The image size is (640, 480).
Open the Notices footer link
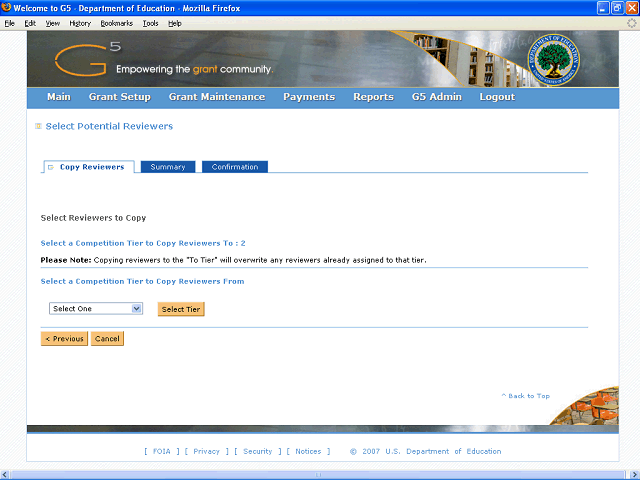tap(308, 451)
